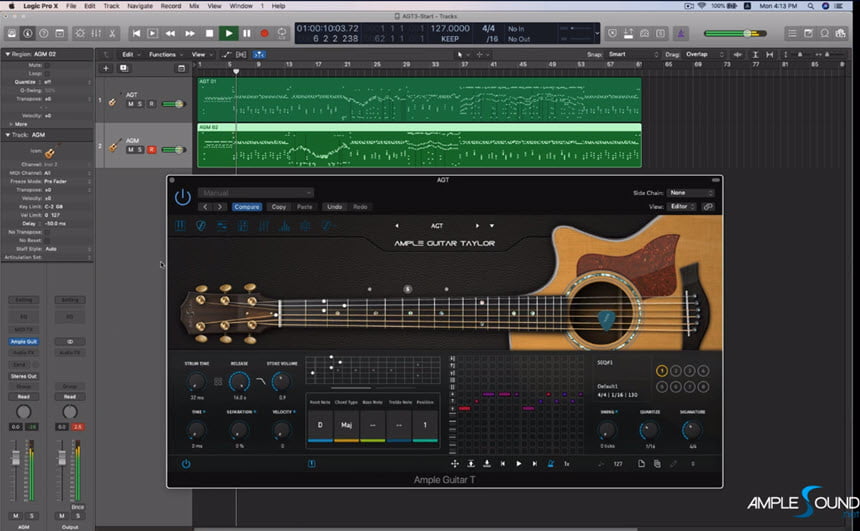860x531 pixels.
Task: Open the File menu
Action: pyautogui.click(x=71, y=6)
